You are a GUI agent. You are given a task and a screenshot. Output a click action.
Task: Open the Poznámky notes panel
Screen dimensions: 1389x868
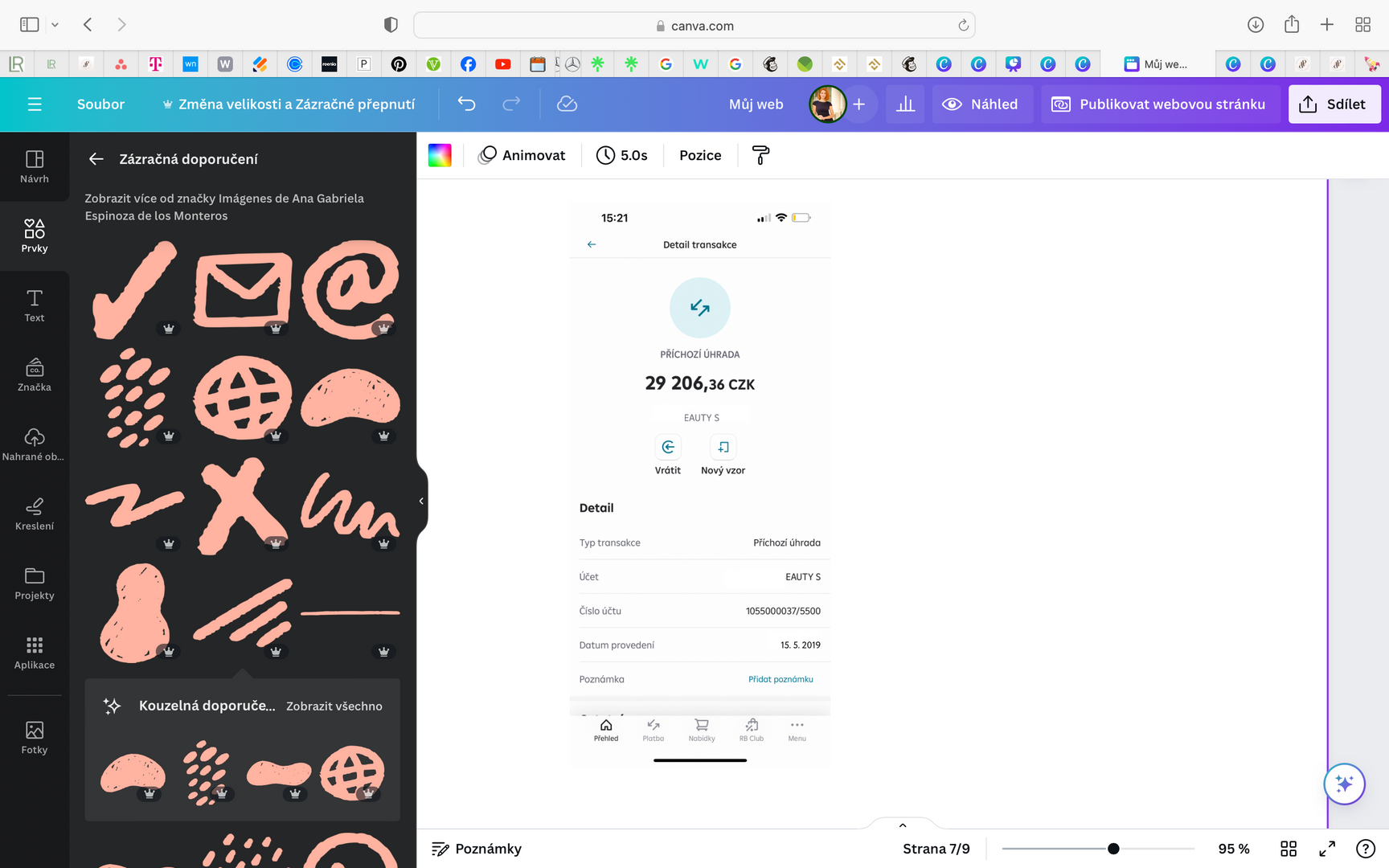[477, 849]
